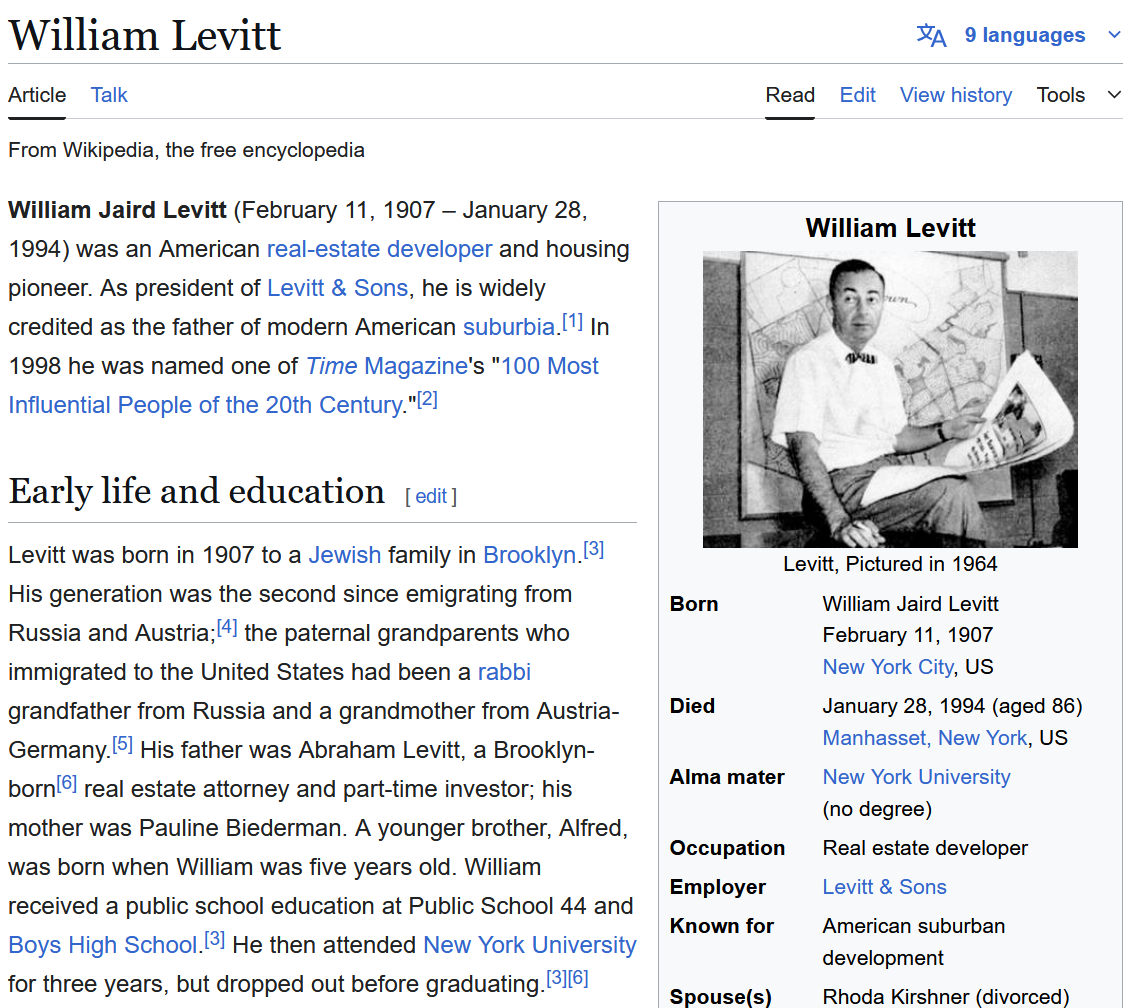Viewport: 1130px width, 1008px height.
Task: Expand the Tools menu chevron
Action: pyautogui.click(x=1114, y=94)
